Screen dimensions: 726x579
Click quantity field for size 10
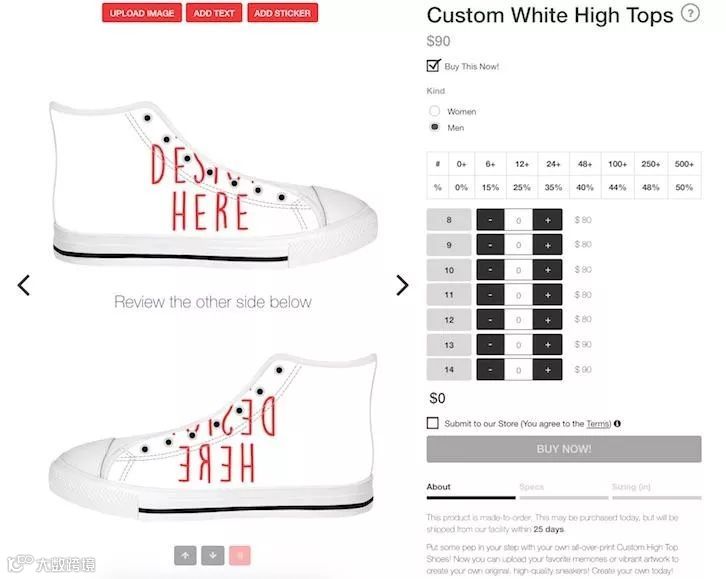[x=519, y=270]
